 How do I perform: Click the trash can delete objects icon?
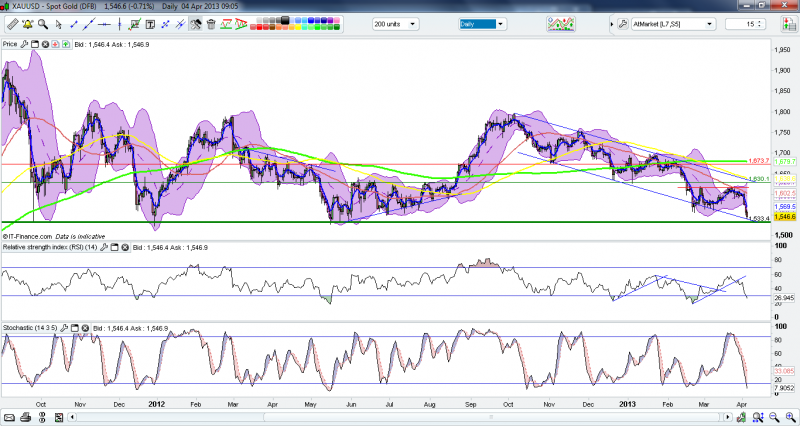coord(211,23)
